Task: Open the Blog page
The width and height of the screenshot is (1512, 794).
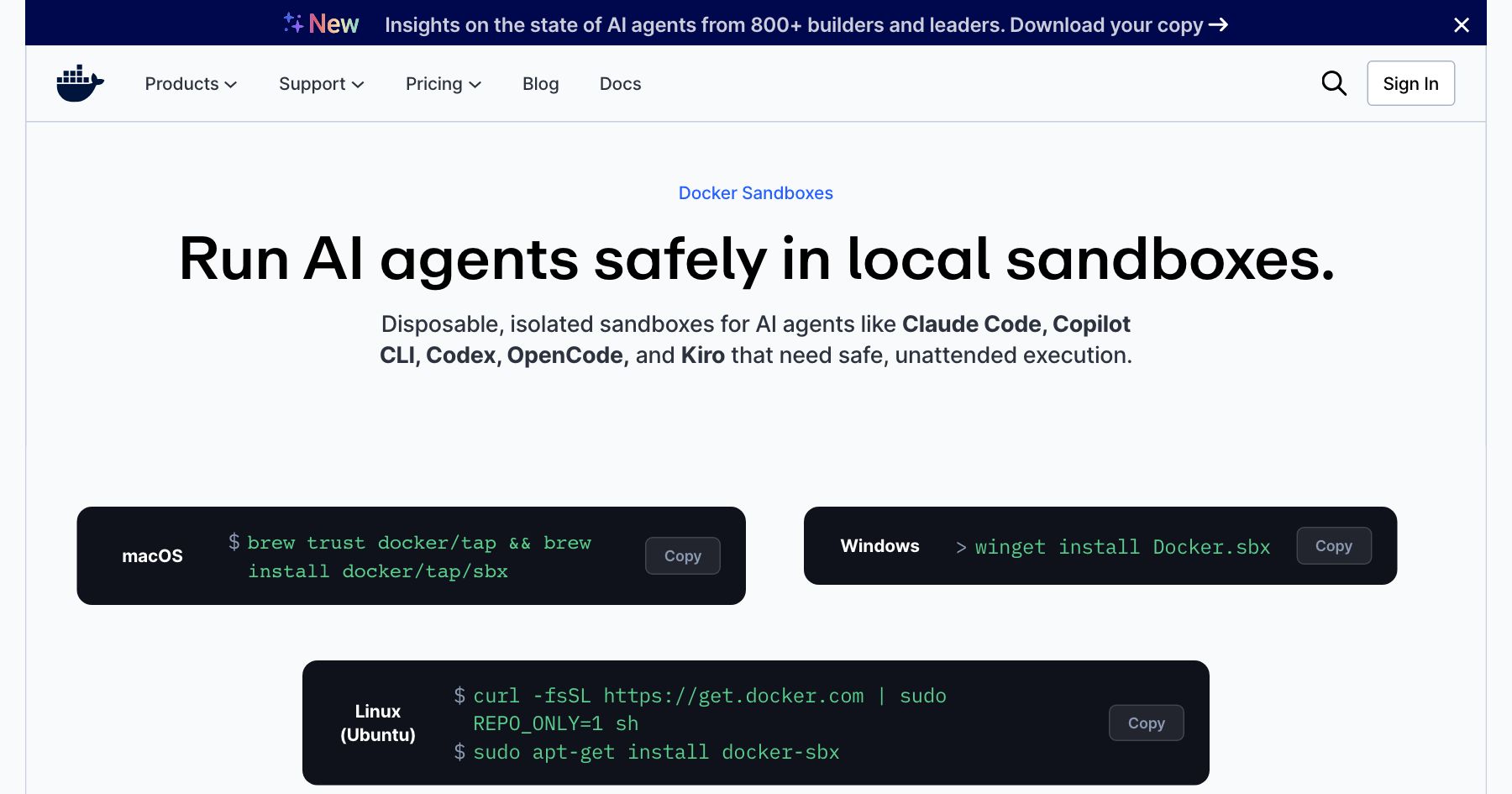Action: (541, 84)
